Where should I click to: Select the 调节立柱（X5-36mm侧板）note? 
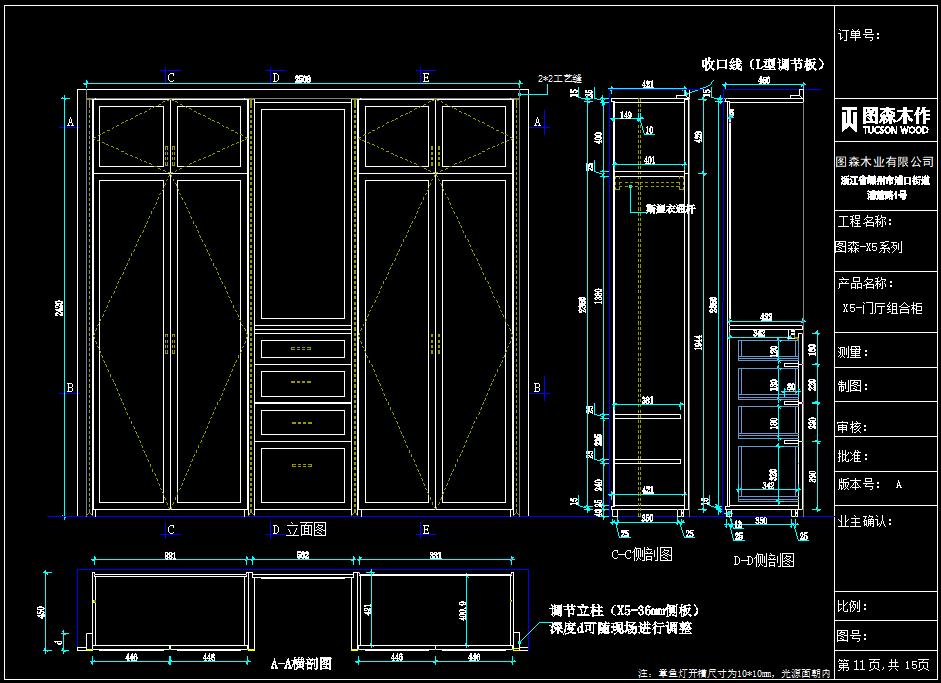(625, 610)
